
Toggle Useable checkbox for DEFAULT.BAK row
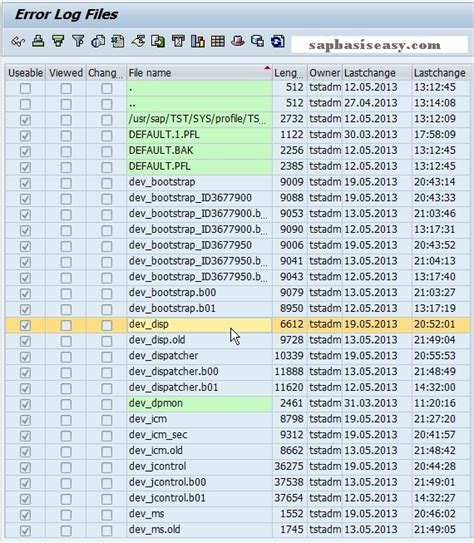coord(25,151)
